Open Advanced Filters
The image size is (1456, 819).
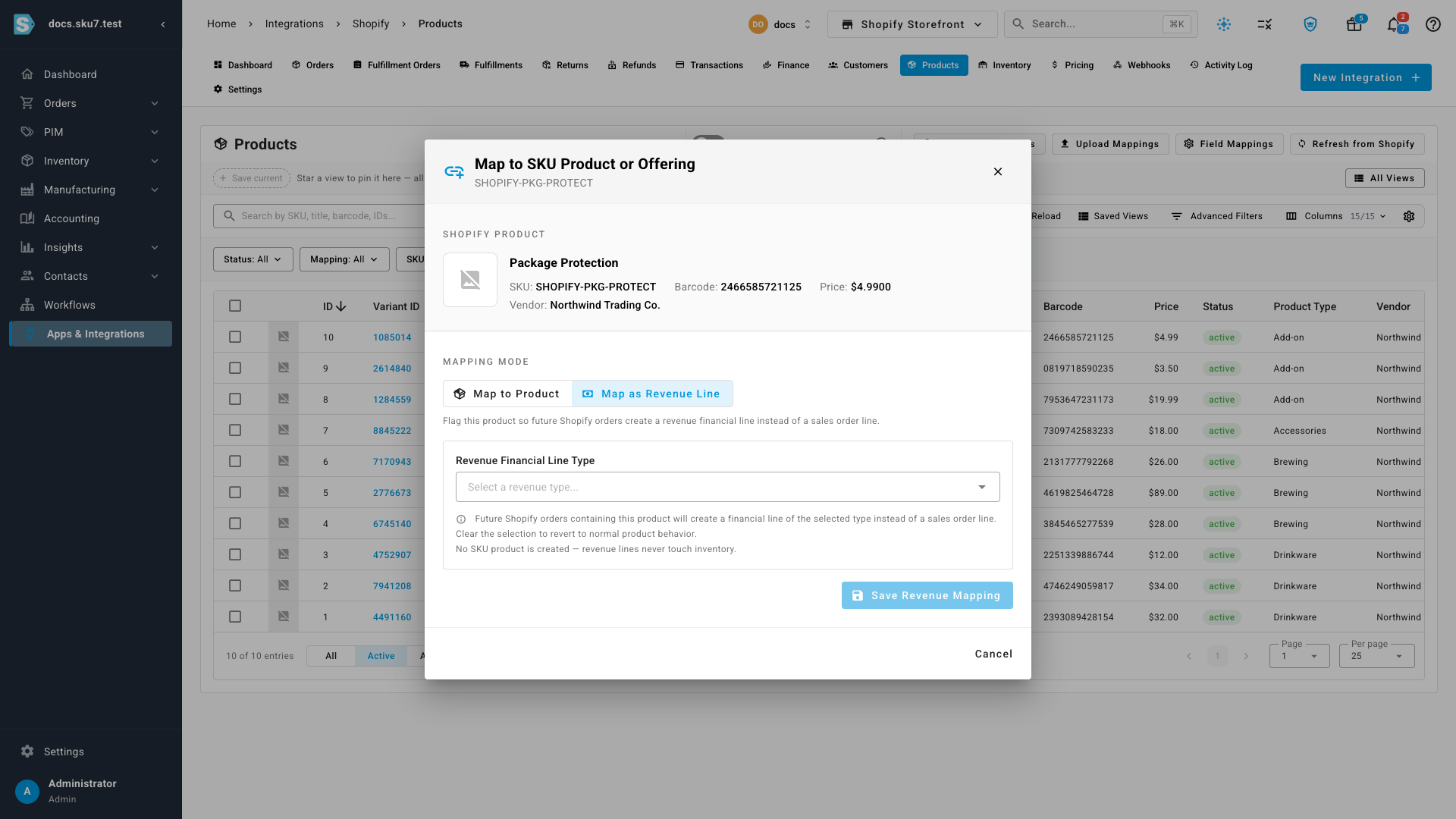pos(1217,216)
